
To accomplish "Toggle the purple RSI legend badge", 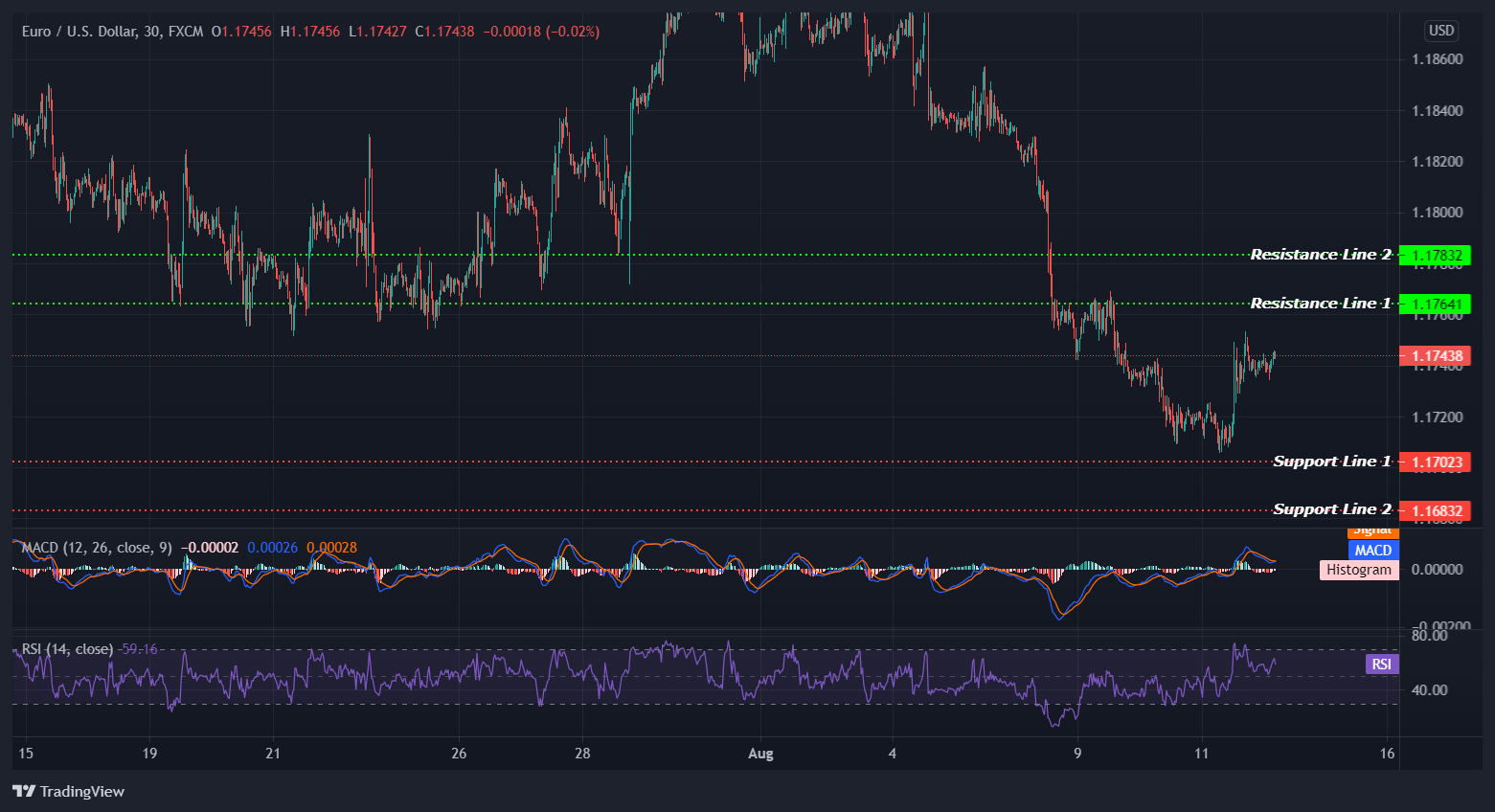I will click(1381, 663).
